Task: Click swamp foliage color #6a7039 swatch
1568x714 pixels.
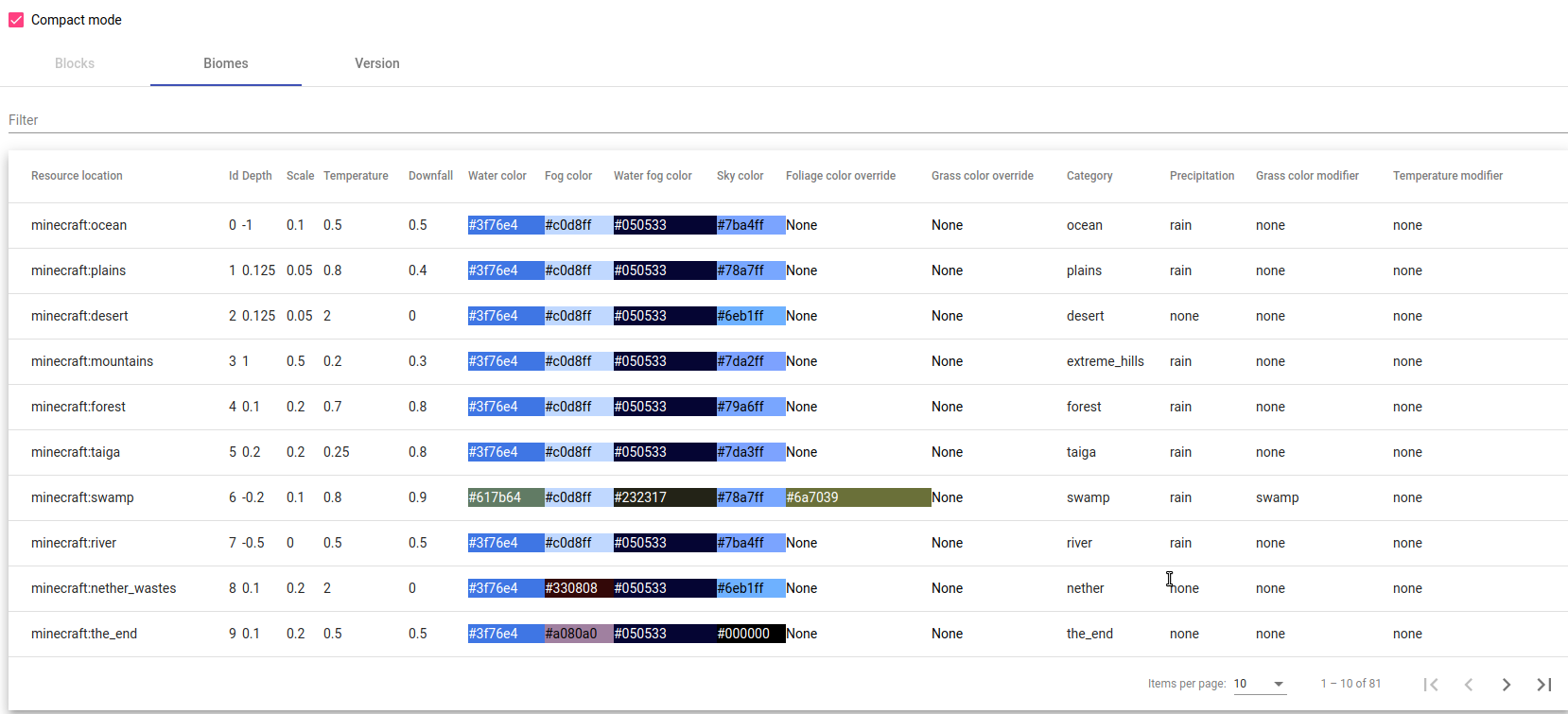Action: pyautogui.click(x=859, y=497)
